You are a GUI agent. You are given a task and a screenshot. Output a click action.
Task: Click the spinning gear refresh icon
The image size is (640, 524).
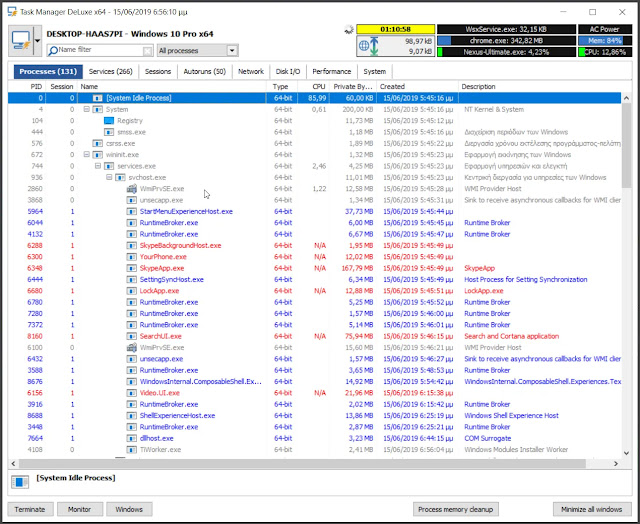point(349,29)
